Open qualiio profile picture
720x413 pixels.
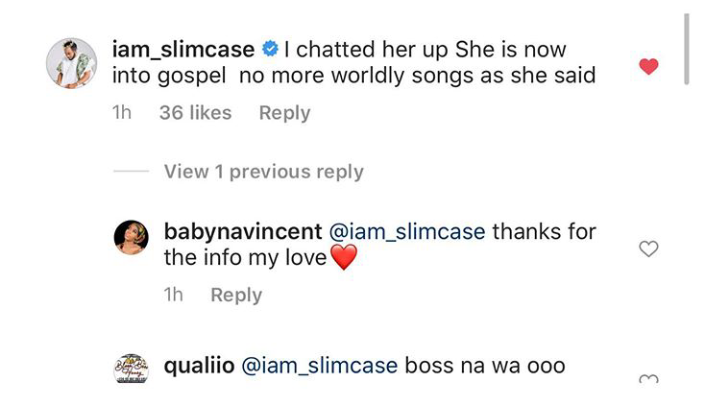(131, 369)
